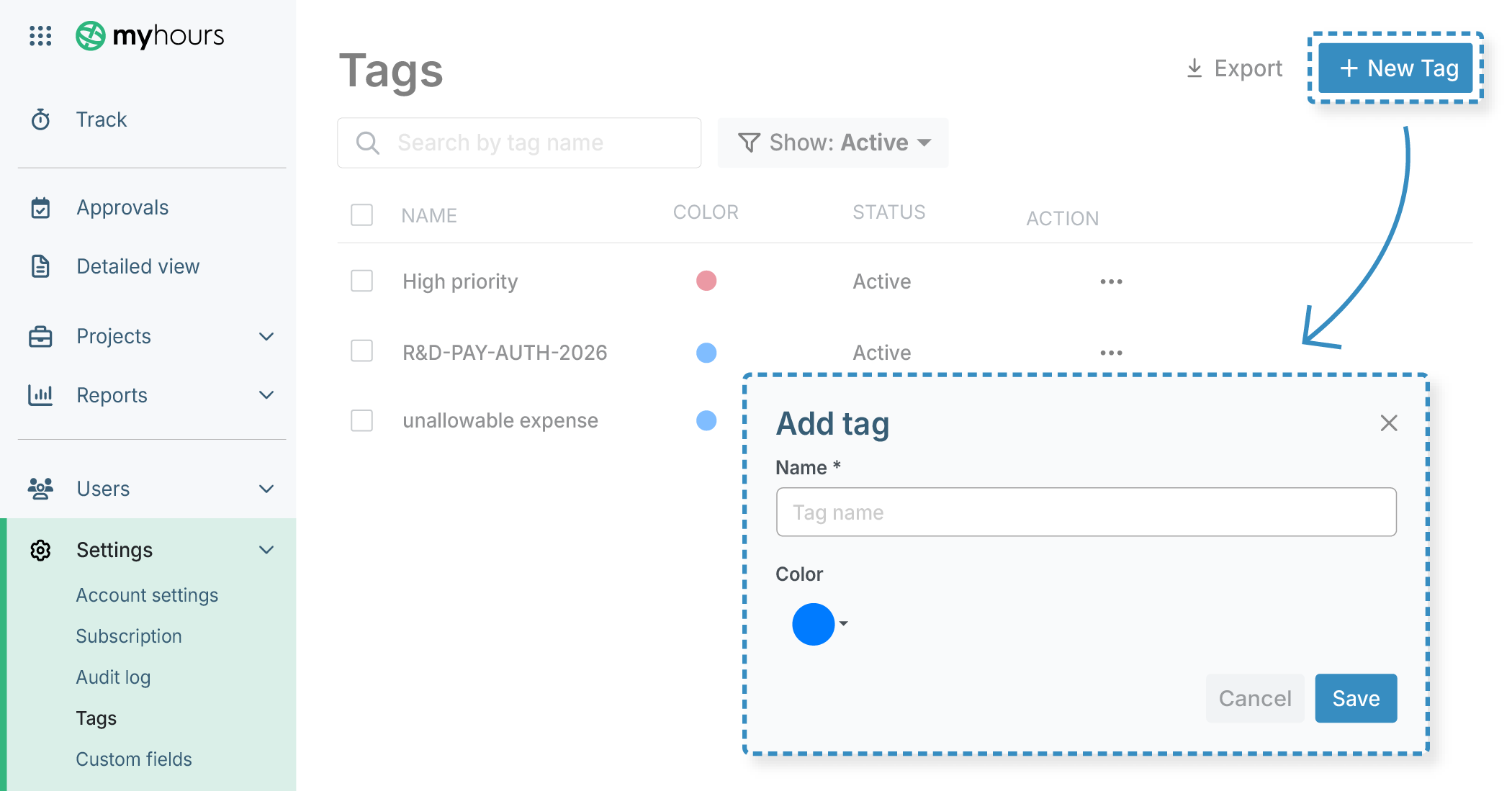Click the Track stopwatch icon
Screen dimensions: 1512x791
pyautogui.click(x=40, y=119)
